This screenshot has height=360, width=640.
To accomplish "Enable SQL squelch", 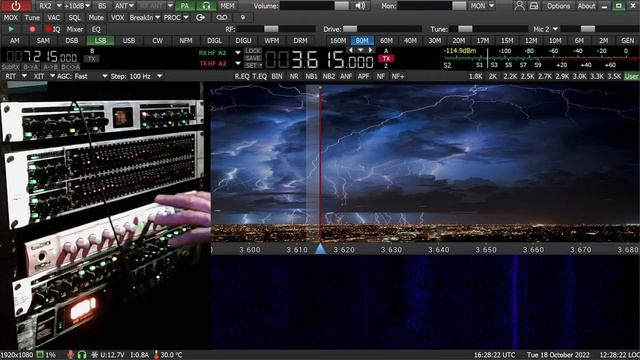I will pos(75,18).
